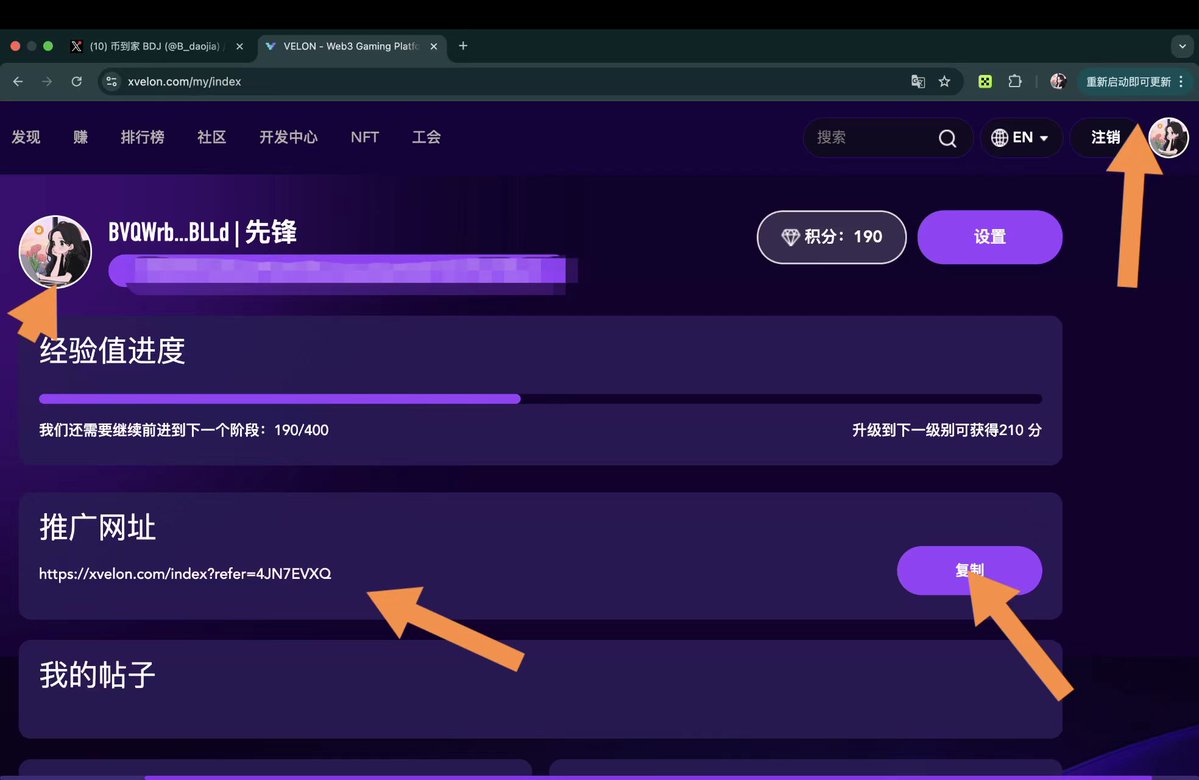Click the 注销 logout button

tap(1106, 138)
